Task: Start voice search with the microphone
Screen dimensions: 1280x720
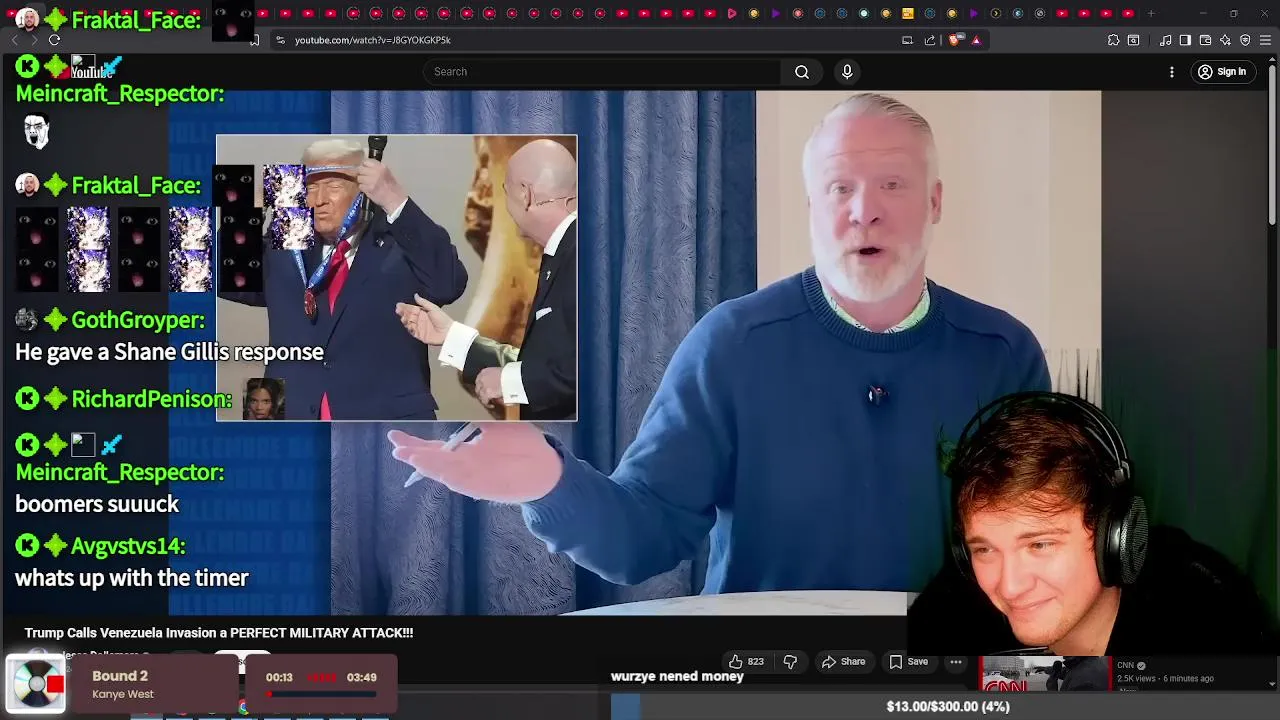Action: 847,71
